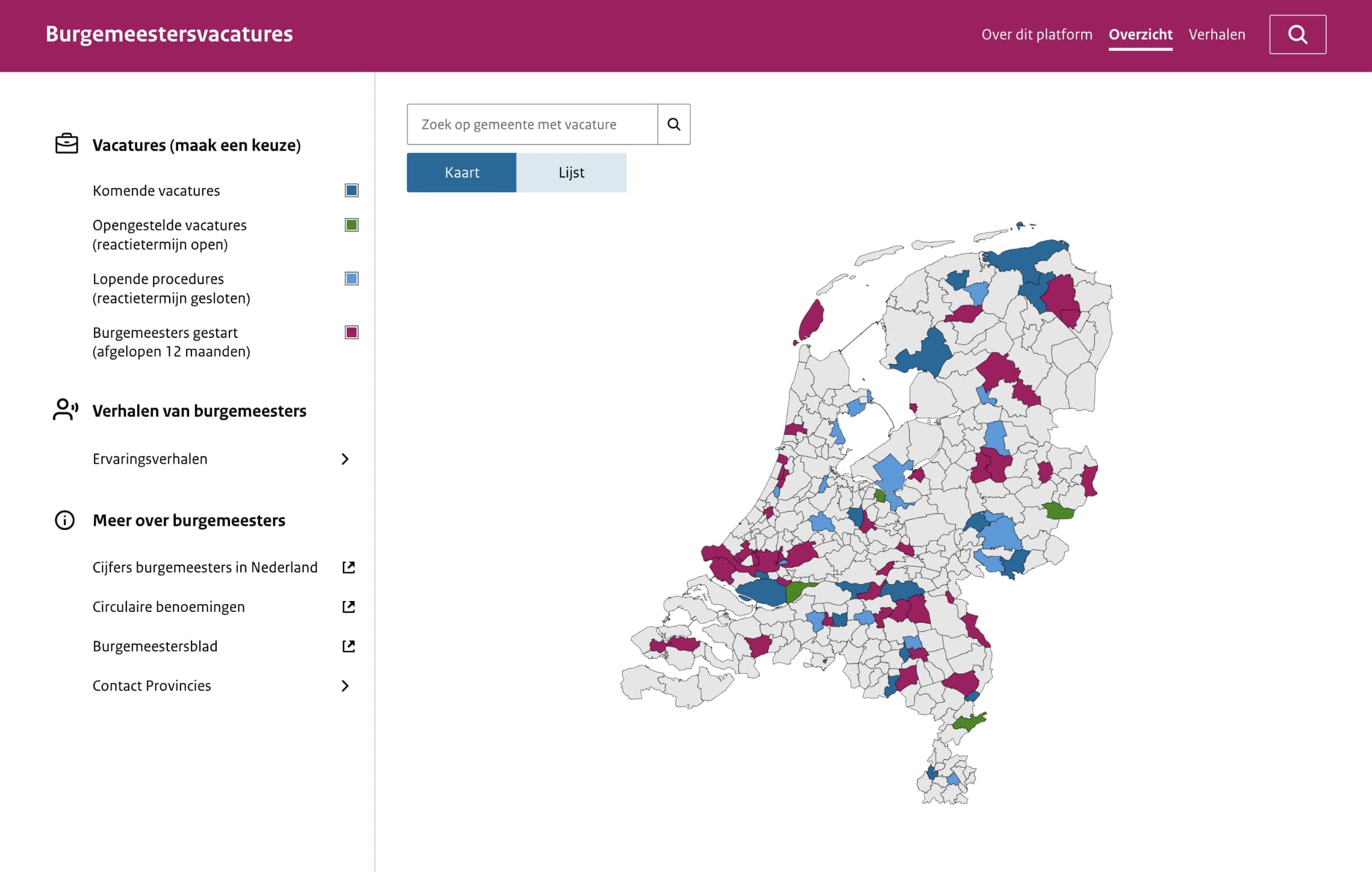Toggle the Komende vacatures map filter
Viewport: 1372px width, 872px height.
tap(351, 190)
